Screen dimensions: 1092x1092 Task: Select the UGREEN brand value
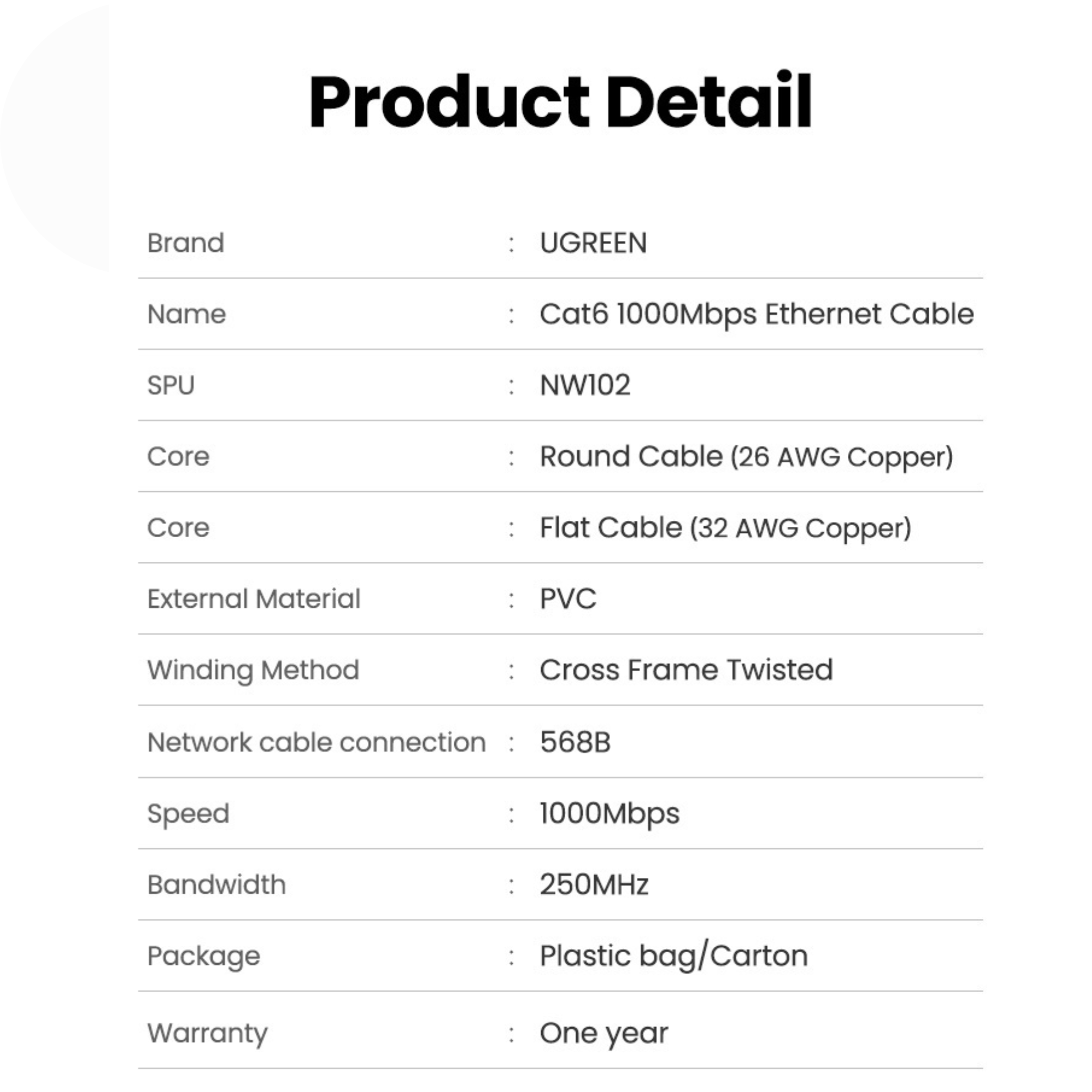tap(593, 243)
